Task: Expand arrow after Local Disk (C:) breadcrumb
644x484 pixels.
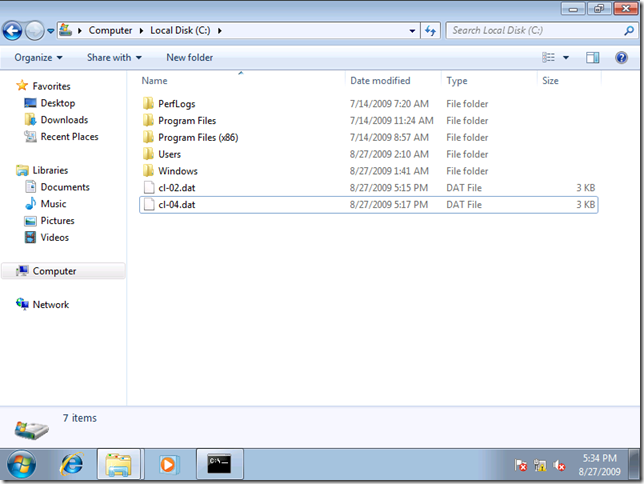Action: click(220, 30)
